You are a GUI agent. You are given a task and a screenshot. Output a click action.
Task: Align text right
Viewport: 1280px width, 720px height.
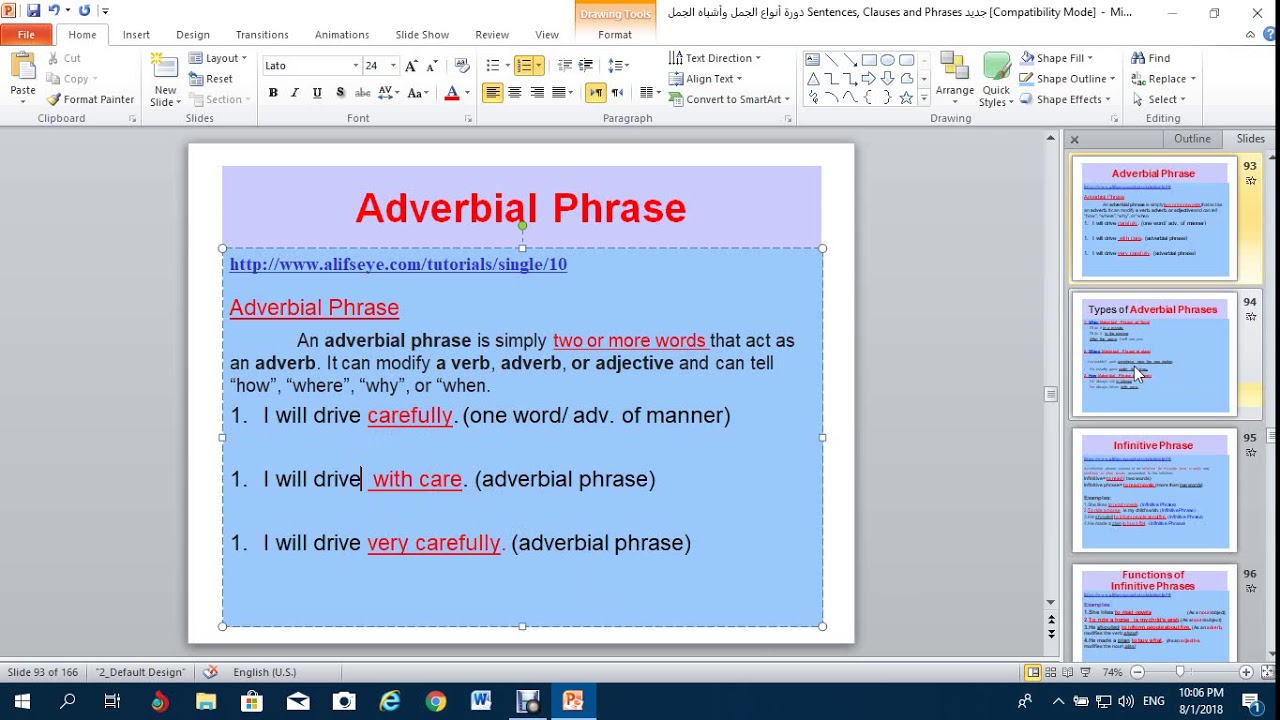537,93
